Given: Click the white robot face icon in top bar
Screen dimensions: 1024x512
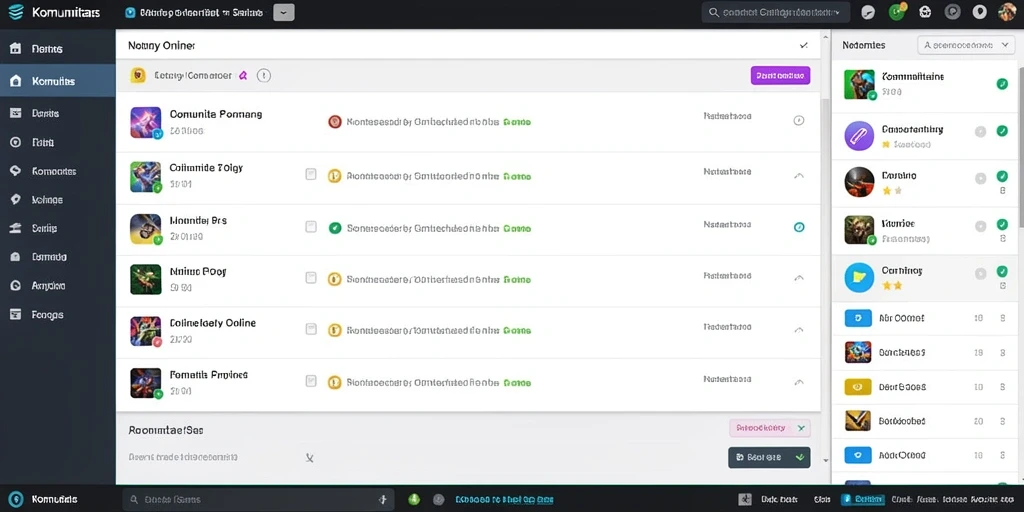Looking at the screenshot, I should pos(925,12).
